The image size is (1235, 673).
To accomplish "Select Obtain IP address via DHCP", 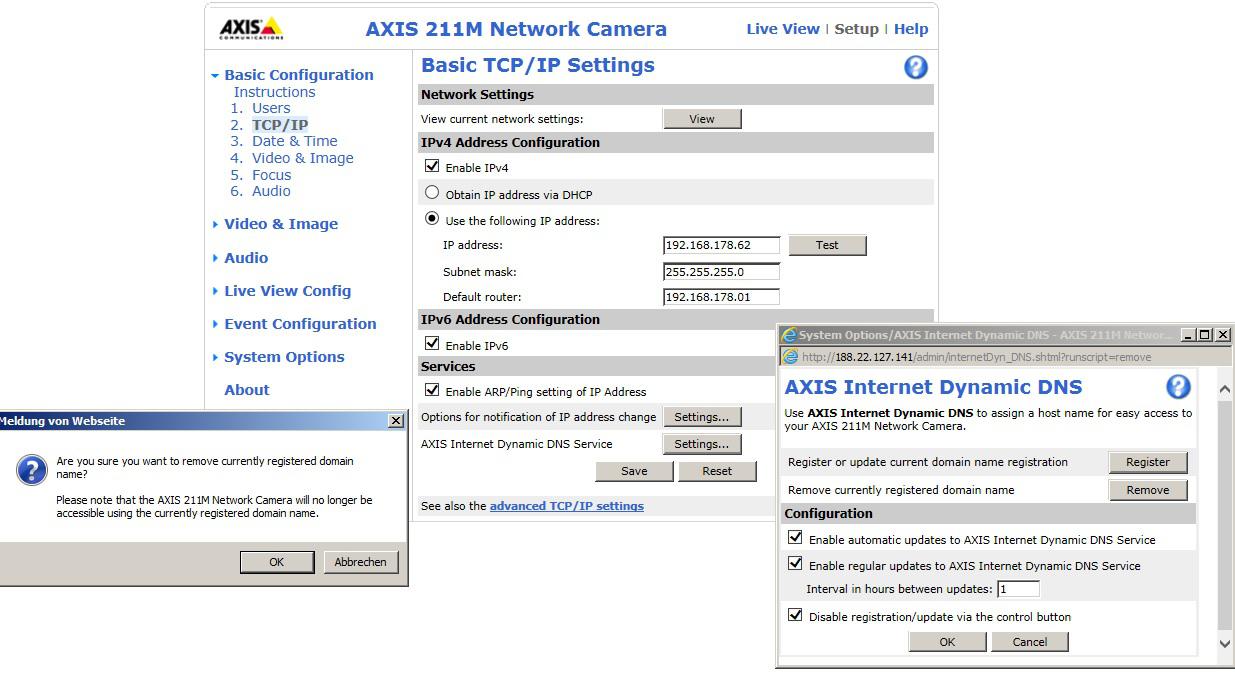I will pyautogui.click(x=432, y=193).
